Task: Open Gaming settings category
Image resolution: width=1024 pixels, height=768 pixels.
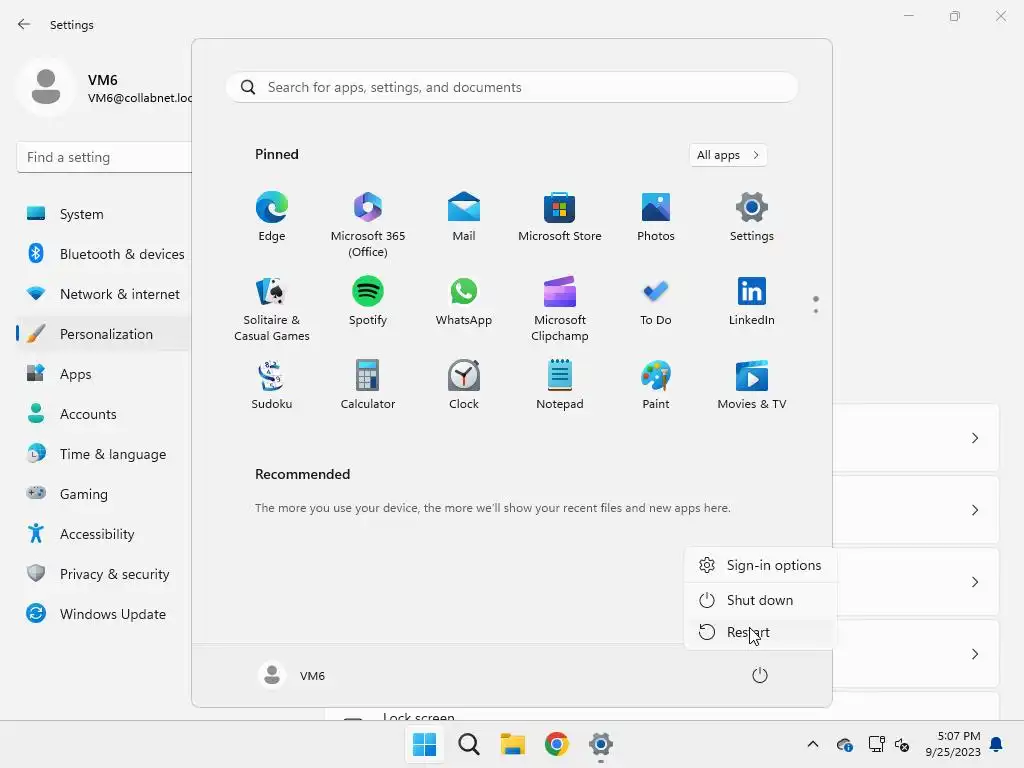Action: click(104, 494)
